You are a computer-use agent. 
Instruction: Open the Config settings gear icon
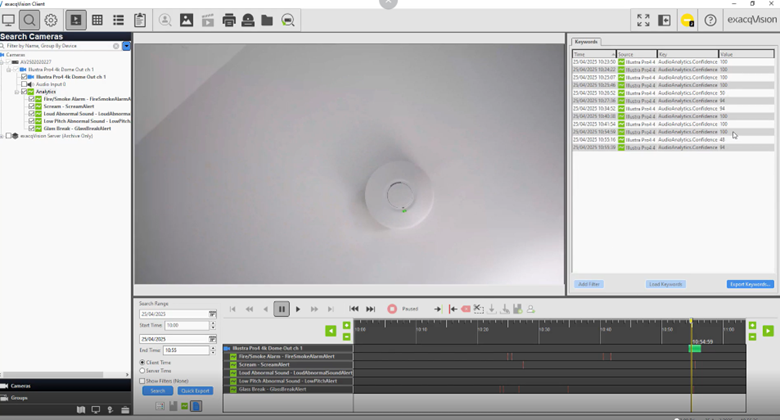(x=51, y=20)
